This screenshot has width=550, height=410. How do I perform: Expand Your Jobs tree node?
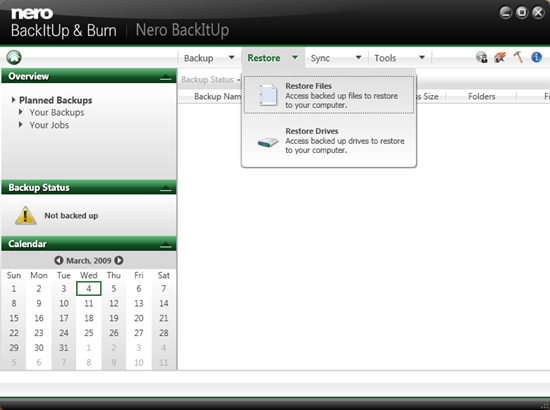[x=21, y=125]
